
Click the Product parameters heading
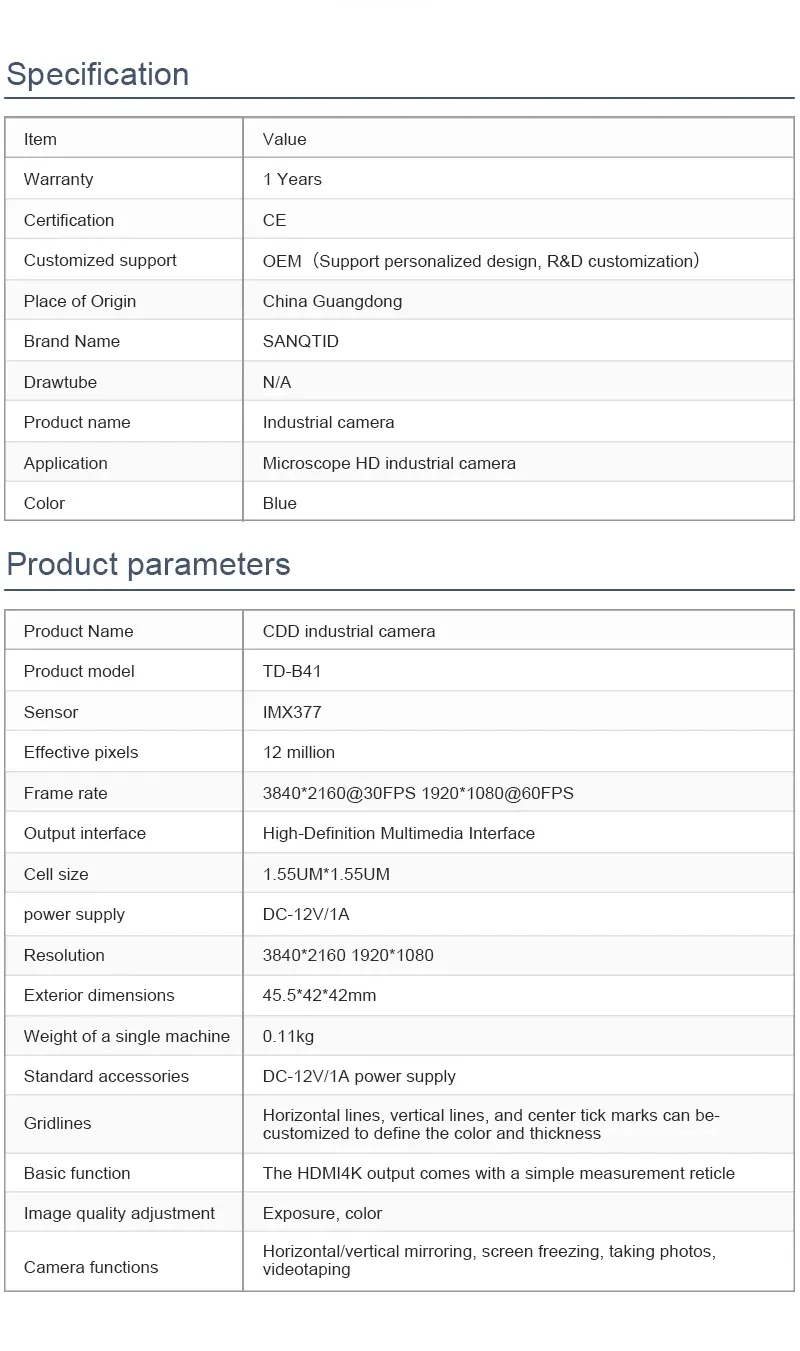[148, 564]
